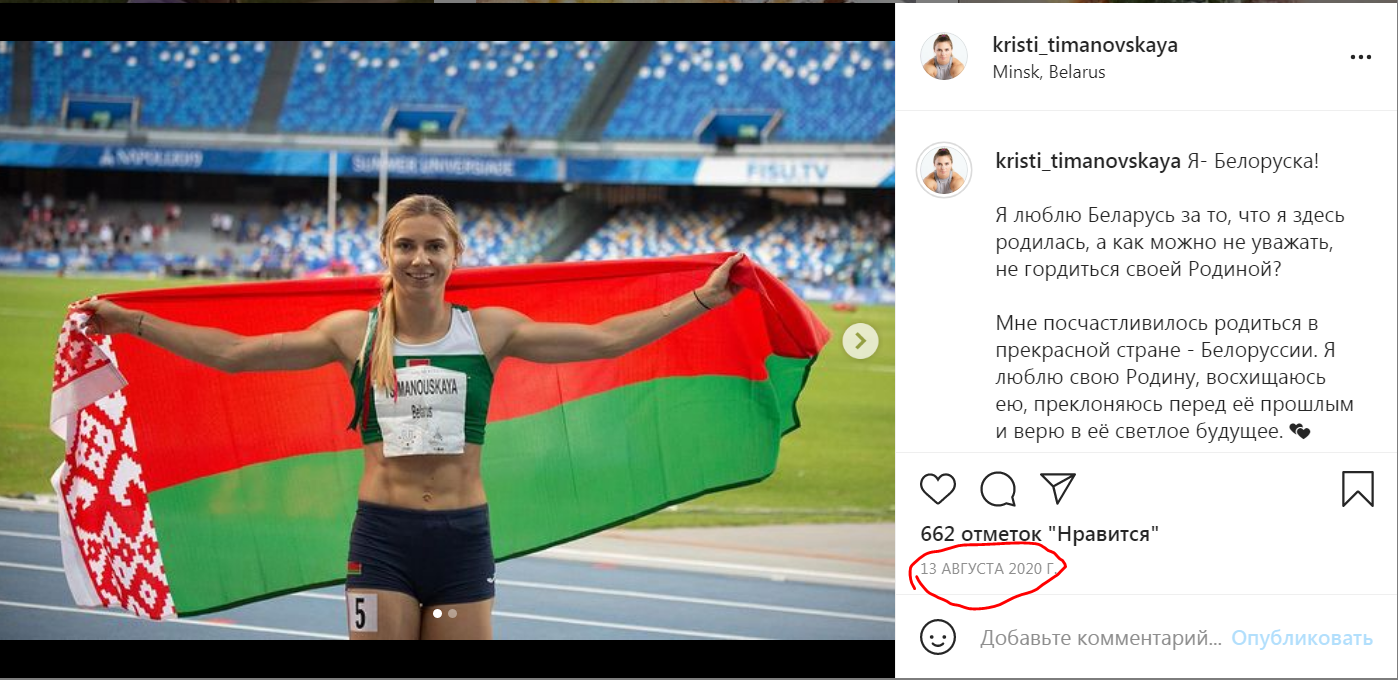The width and height of the screenshot is (1398, 680).
Task: Click the Опубликовать button
Action: click(1302, 638)
